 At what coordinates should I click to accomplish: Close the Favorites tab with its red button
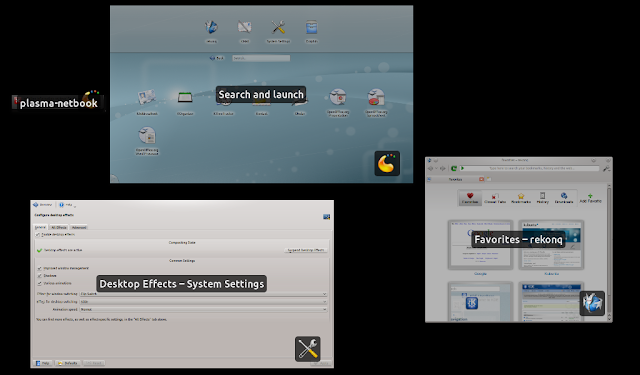pyautogui.click(x=481, y=179)
